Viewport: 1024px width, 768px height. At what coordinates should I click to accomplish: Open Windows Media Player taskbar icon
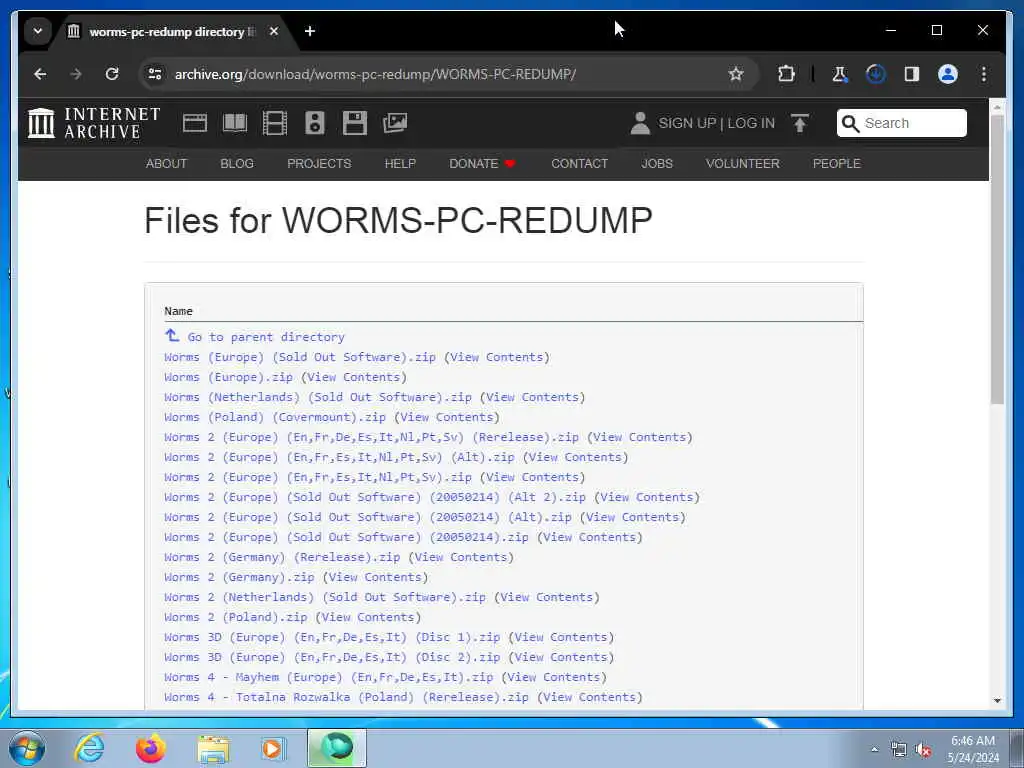[x=274, y=748]
